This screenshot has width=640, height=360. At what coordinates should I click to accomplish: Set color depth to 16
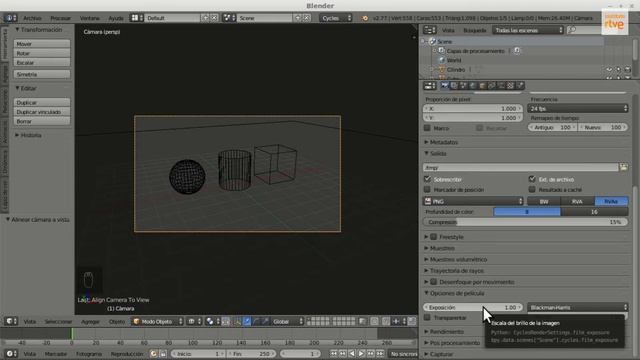point(594,212)
